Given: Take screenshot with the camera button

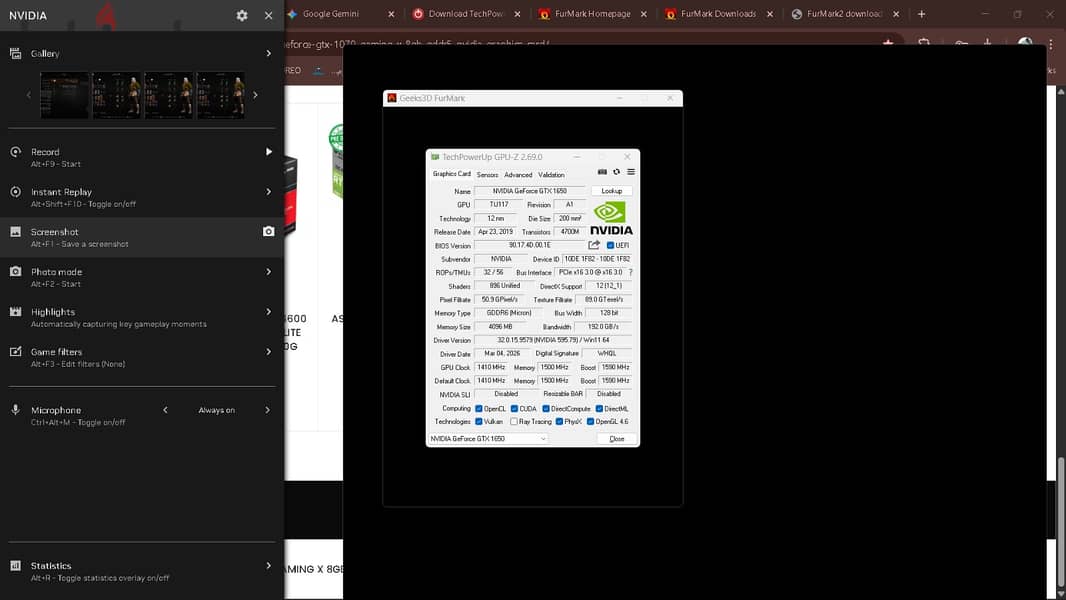Looking at the screenshot, I should (x=269, y=232).
